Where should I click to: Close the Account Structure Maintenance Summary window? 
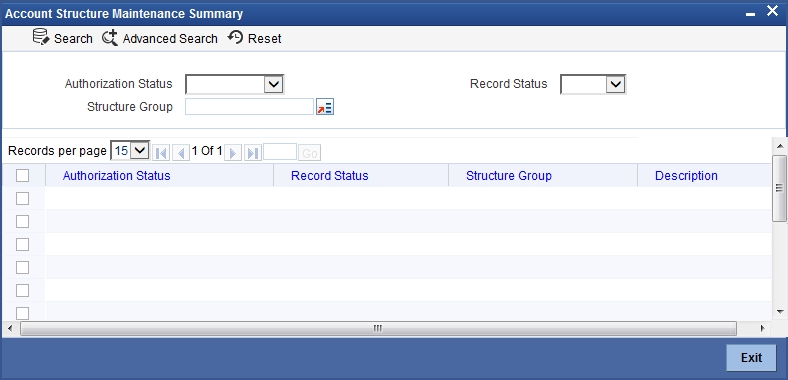[772, 11]
